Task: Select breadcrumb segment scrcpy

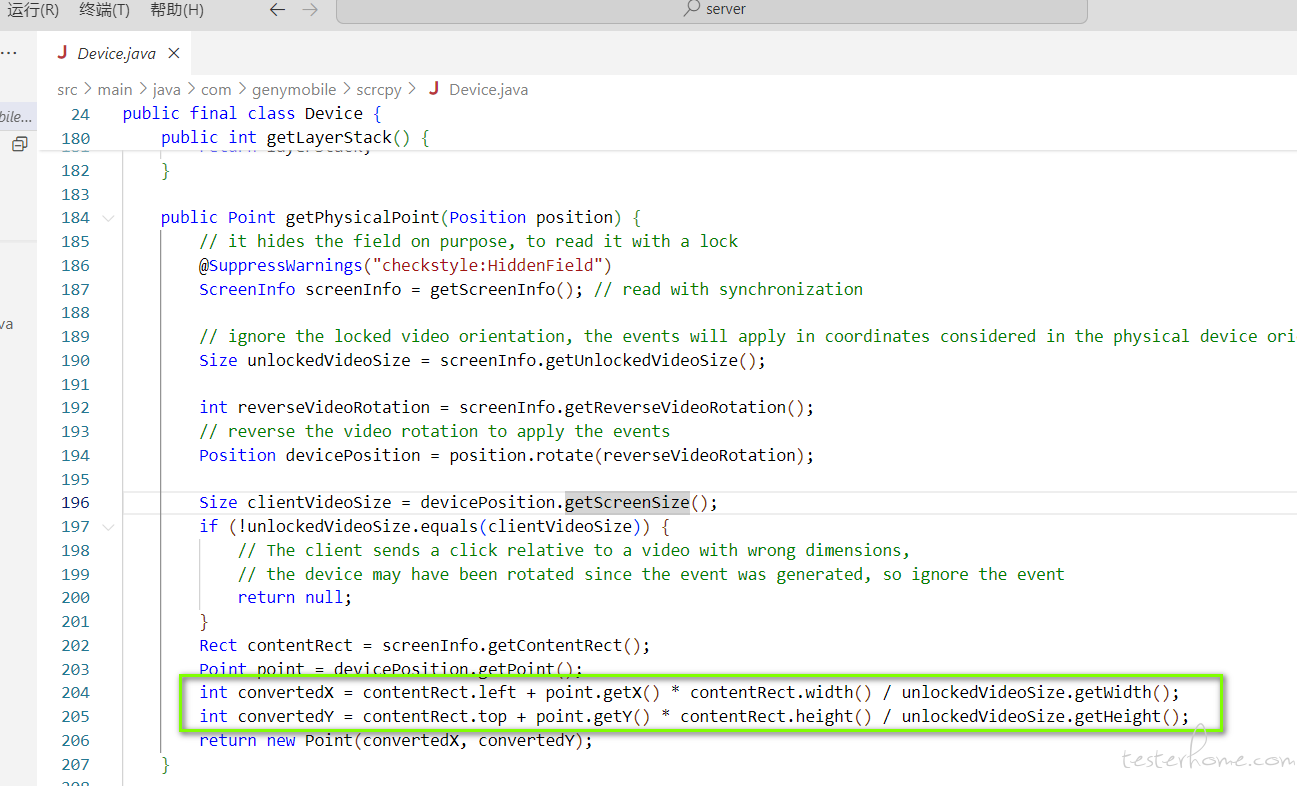Action: click(x=379, y=90)
